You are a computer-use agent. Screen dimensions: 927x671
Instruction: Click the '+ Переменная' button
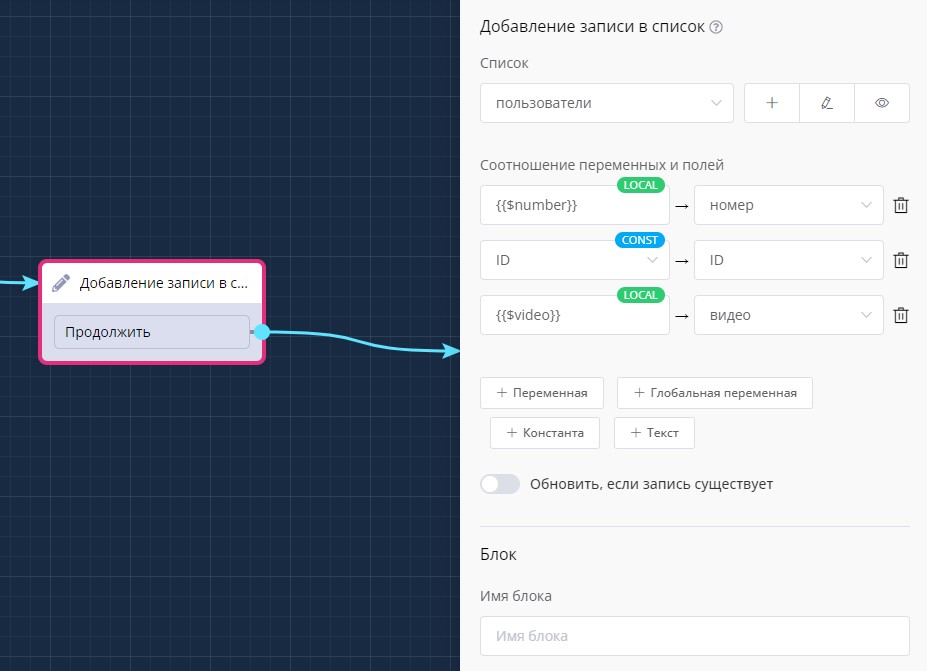point(541,393)
